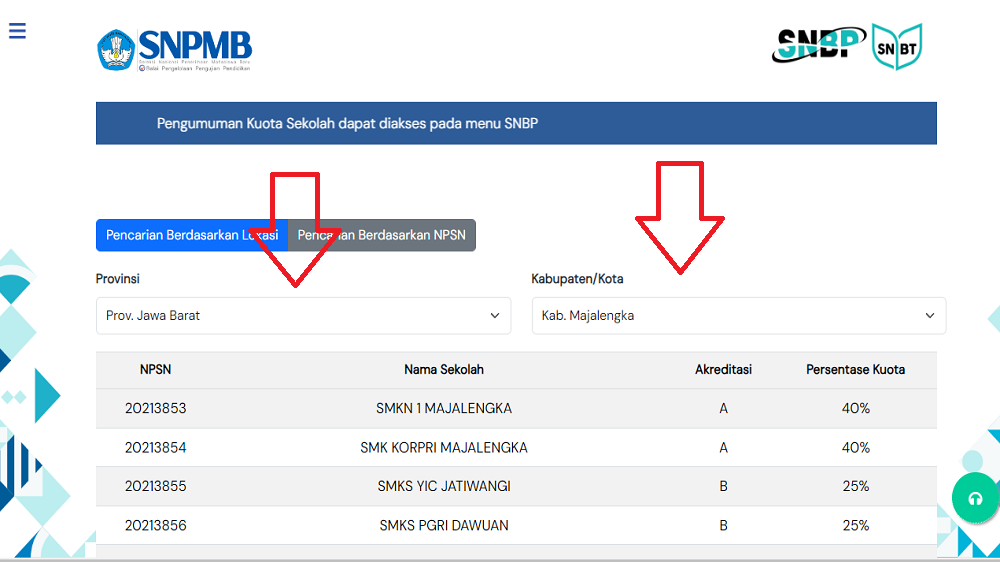Image resolution: width=1000 pixels, height=562 pixels.
Task: Click the SNBP logo
Action: pyautogui.click(x=817, y=45)
